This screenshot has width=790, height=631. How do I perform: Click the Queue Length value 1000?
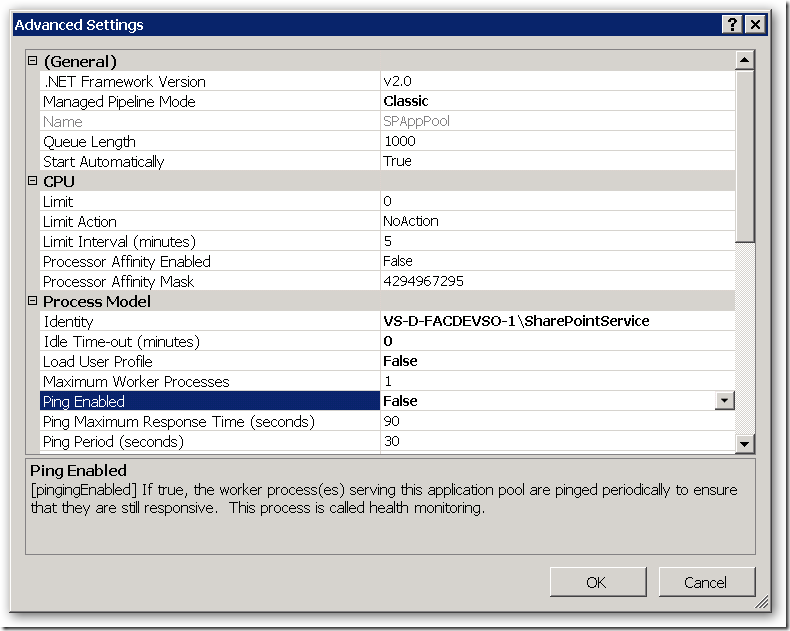point(558,141)
